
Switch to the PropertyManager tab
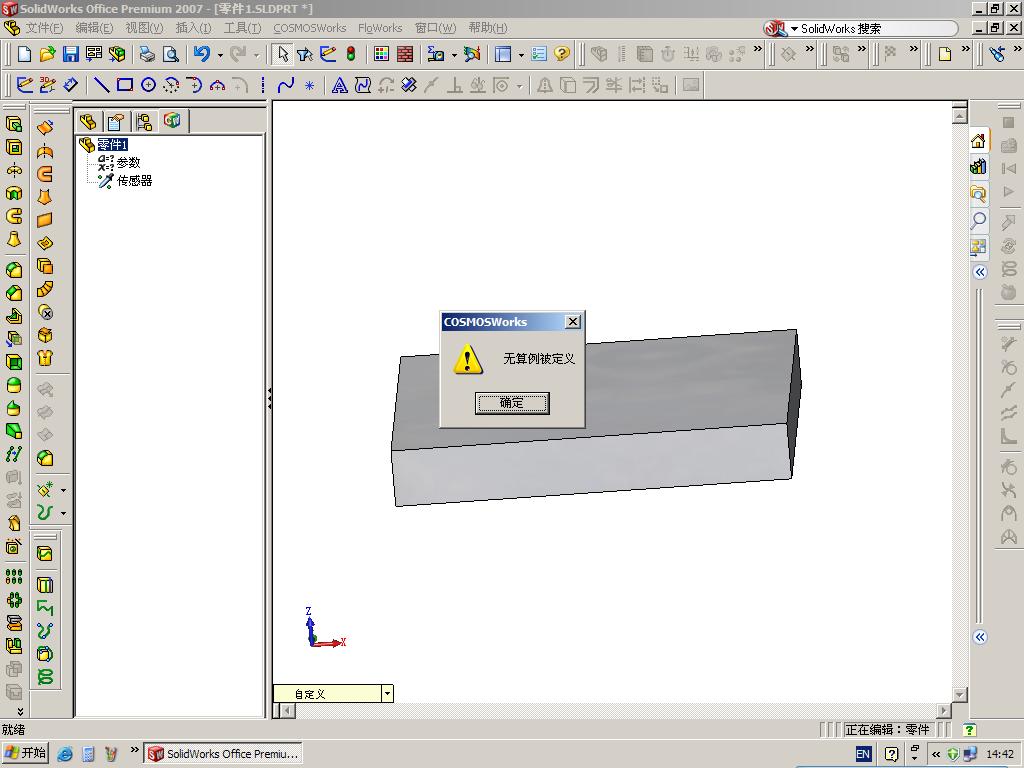click(116, 121)
